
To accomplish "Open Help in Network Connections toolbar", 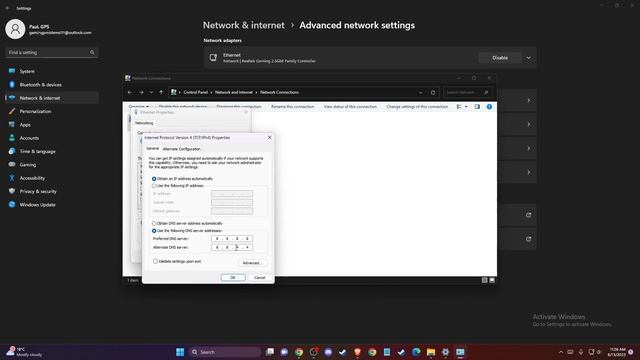I will pyautogui.click(x=489, y=107).
